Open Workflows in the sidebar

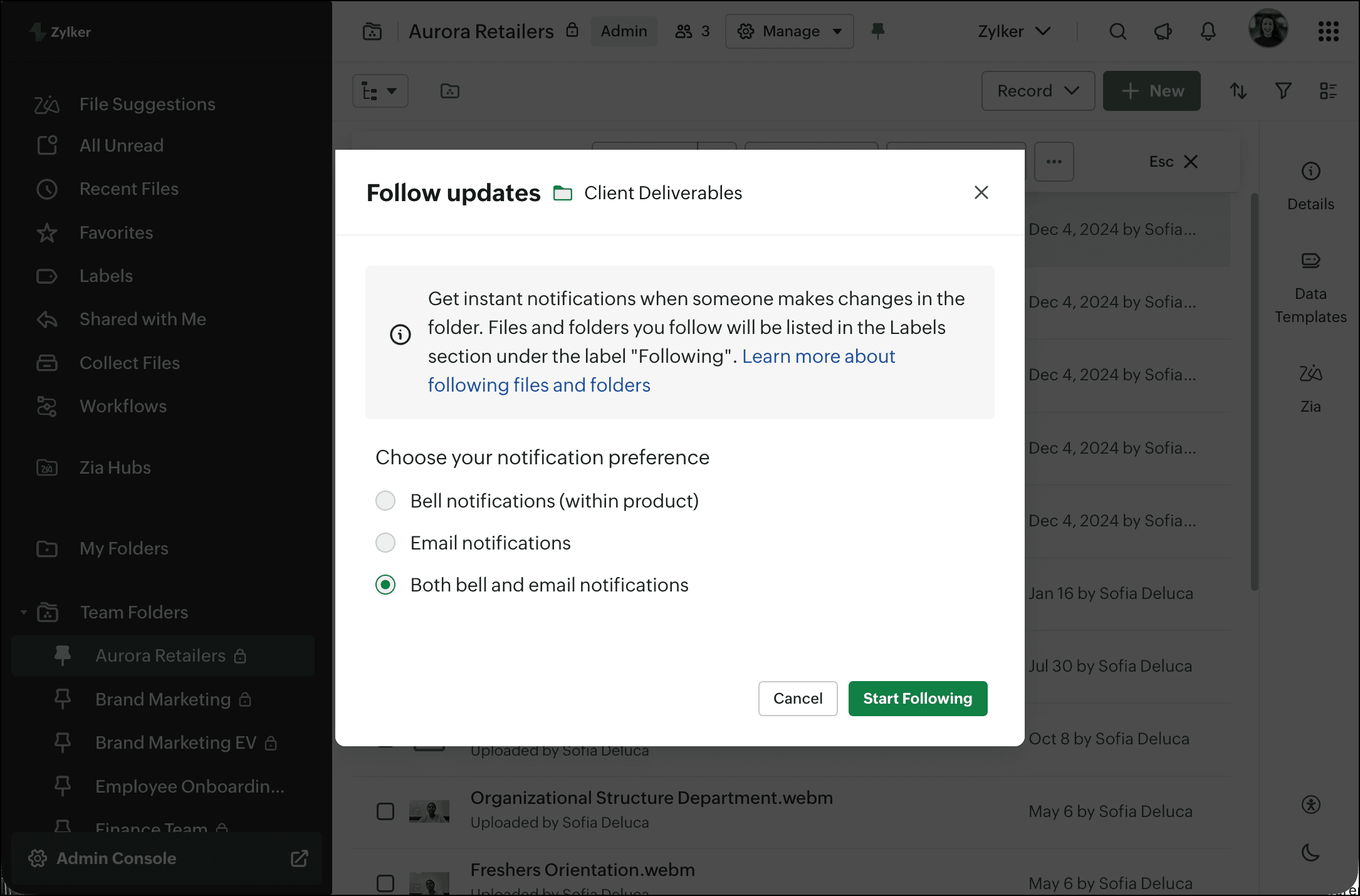tap(123, 406)
